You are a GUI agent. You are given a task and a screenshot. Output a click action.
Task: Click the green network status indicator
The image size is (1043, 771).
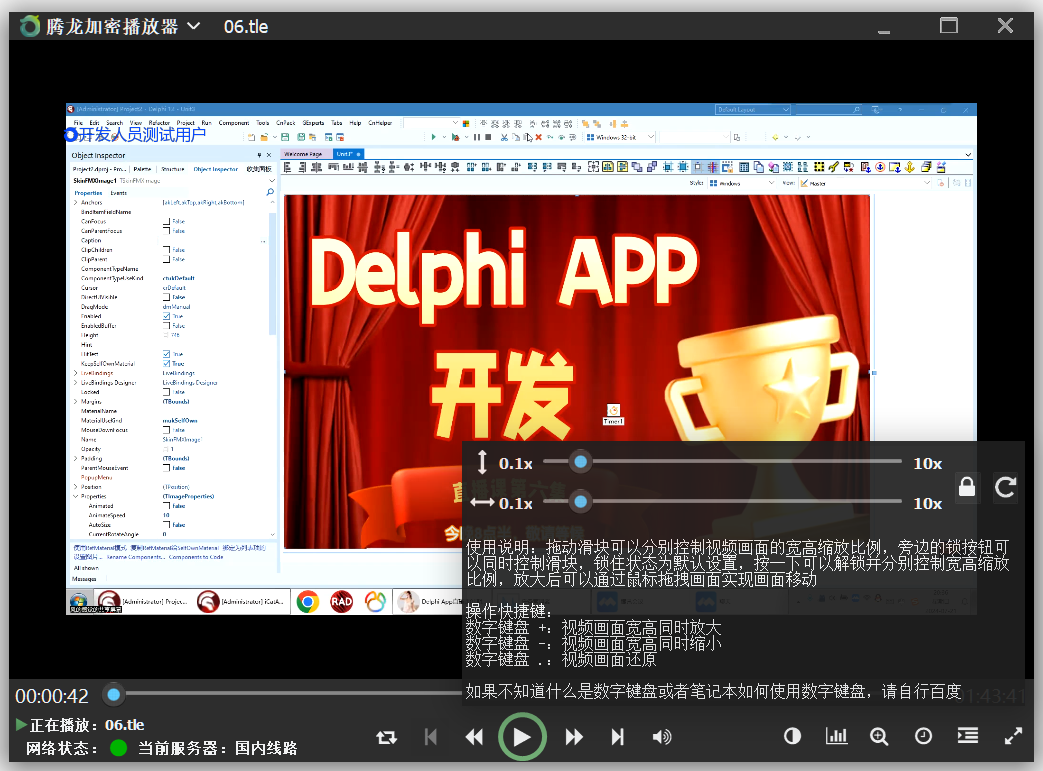[118, 748]
